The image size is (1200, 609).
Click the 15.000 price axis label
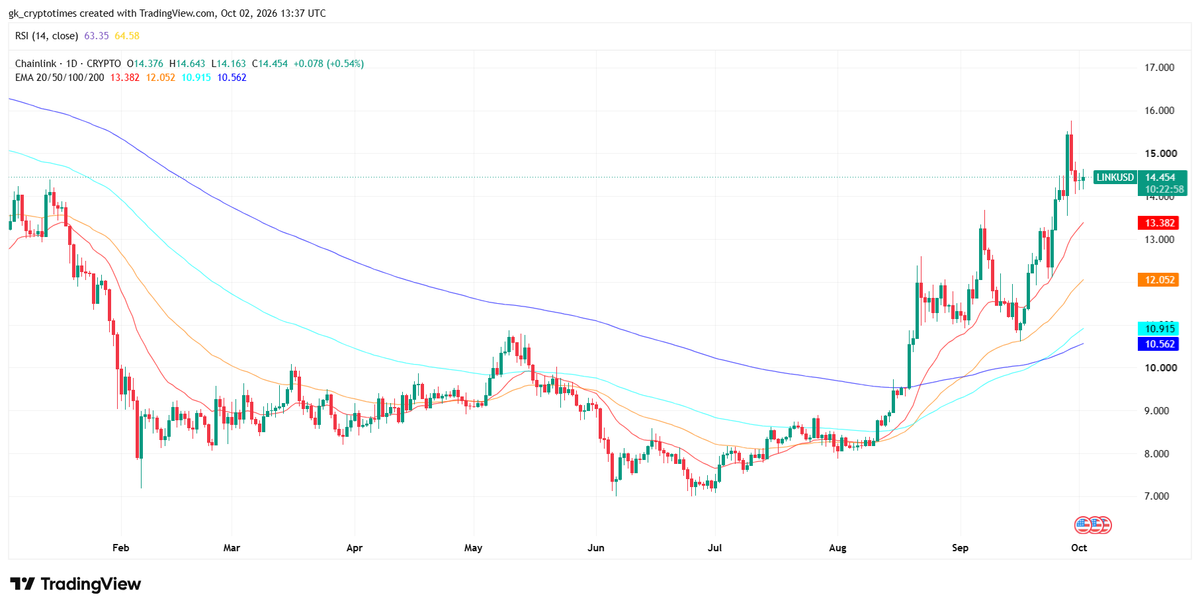(x=1159, y=154)
